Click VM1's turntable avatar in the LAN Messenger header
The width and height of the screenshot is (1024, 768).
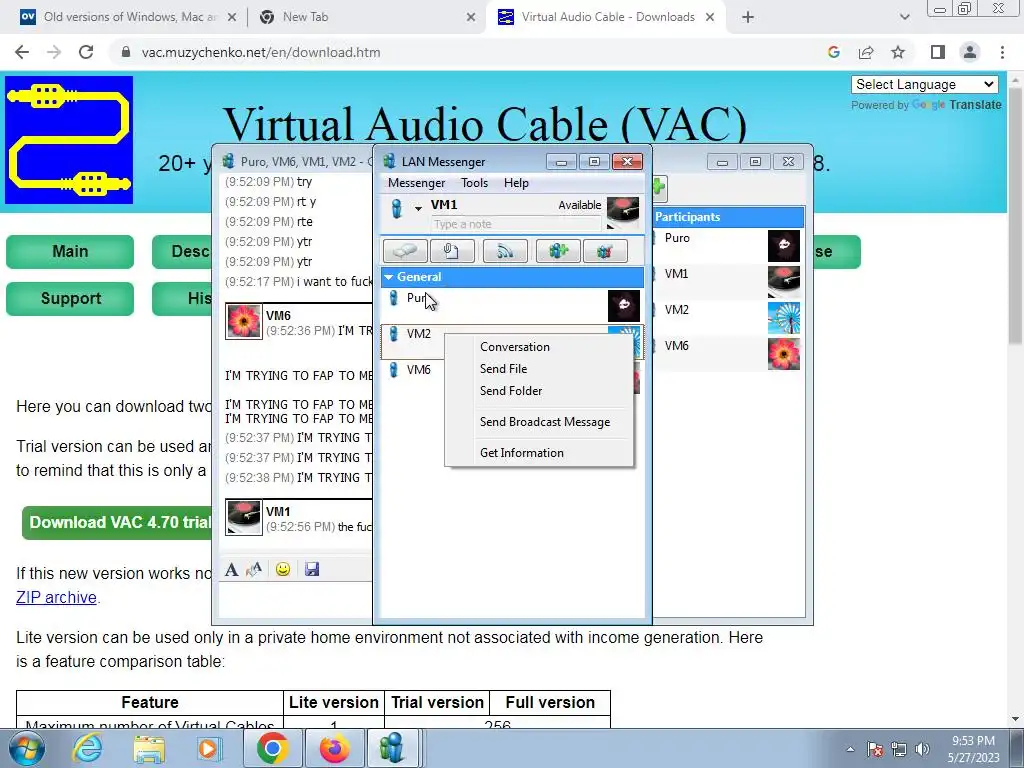pos(622,212)
